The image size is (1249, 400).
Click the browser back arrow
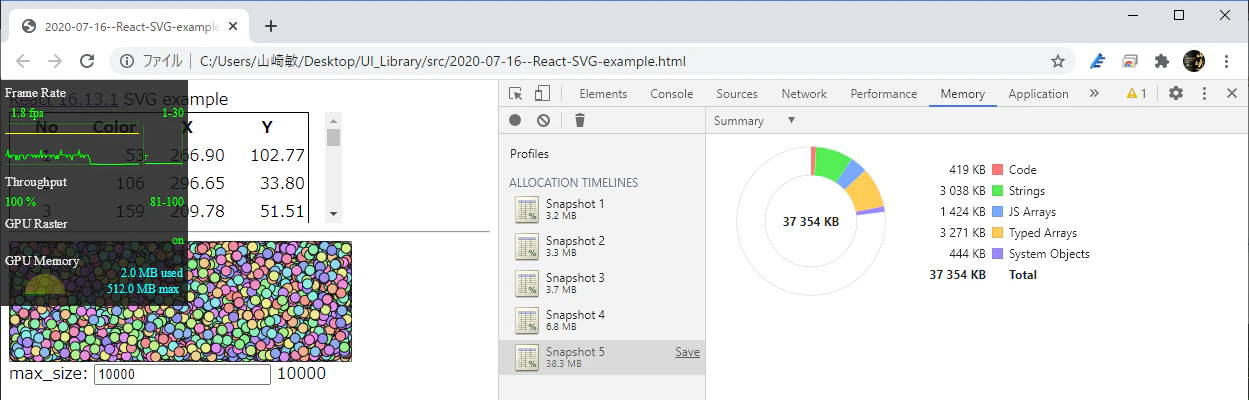(24, 61)
